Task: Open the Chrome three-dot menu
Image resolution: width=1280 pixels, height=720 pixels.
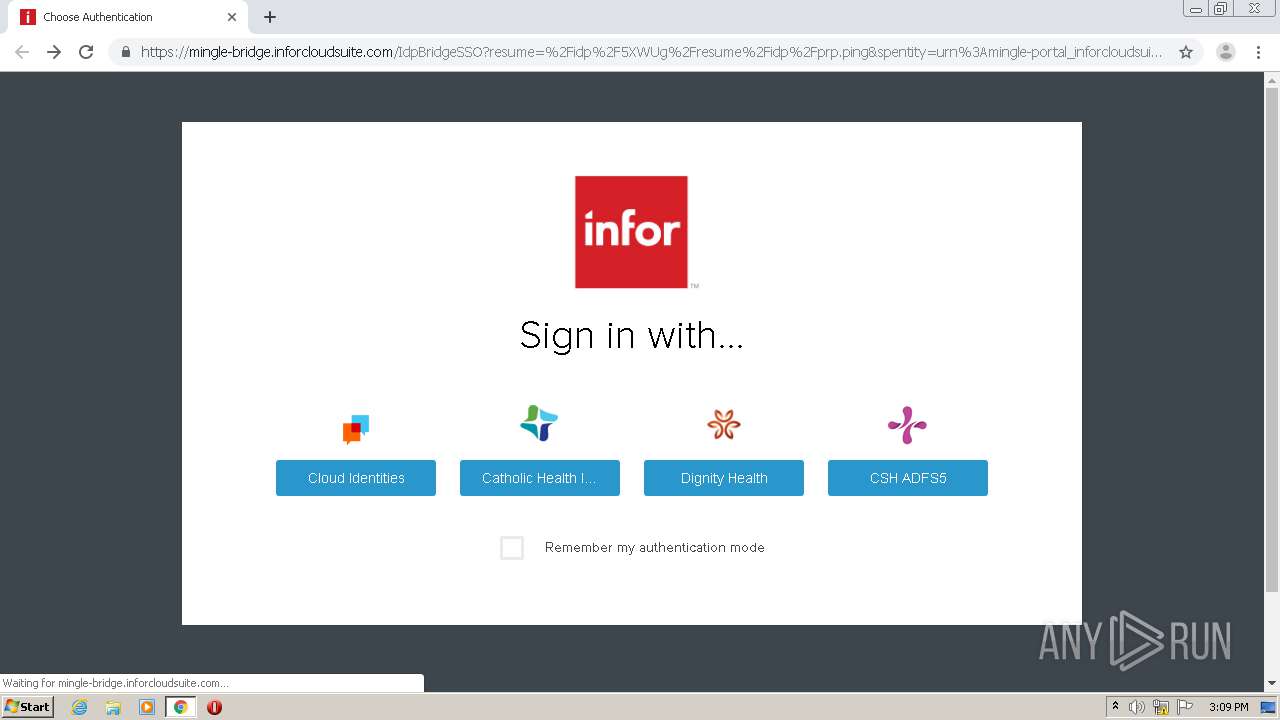Action: click(x=1259, y=52)
